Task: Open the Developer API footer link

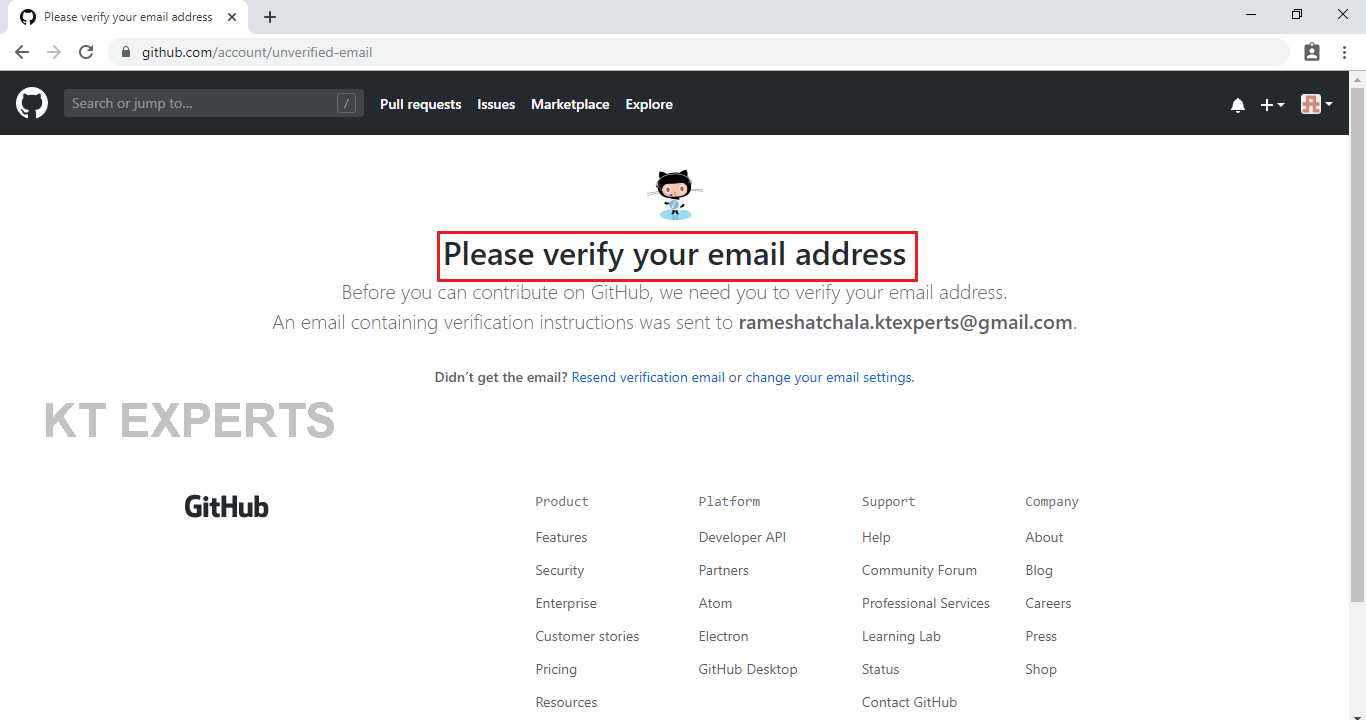Action: click(x=742, y=537)
